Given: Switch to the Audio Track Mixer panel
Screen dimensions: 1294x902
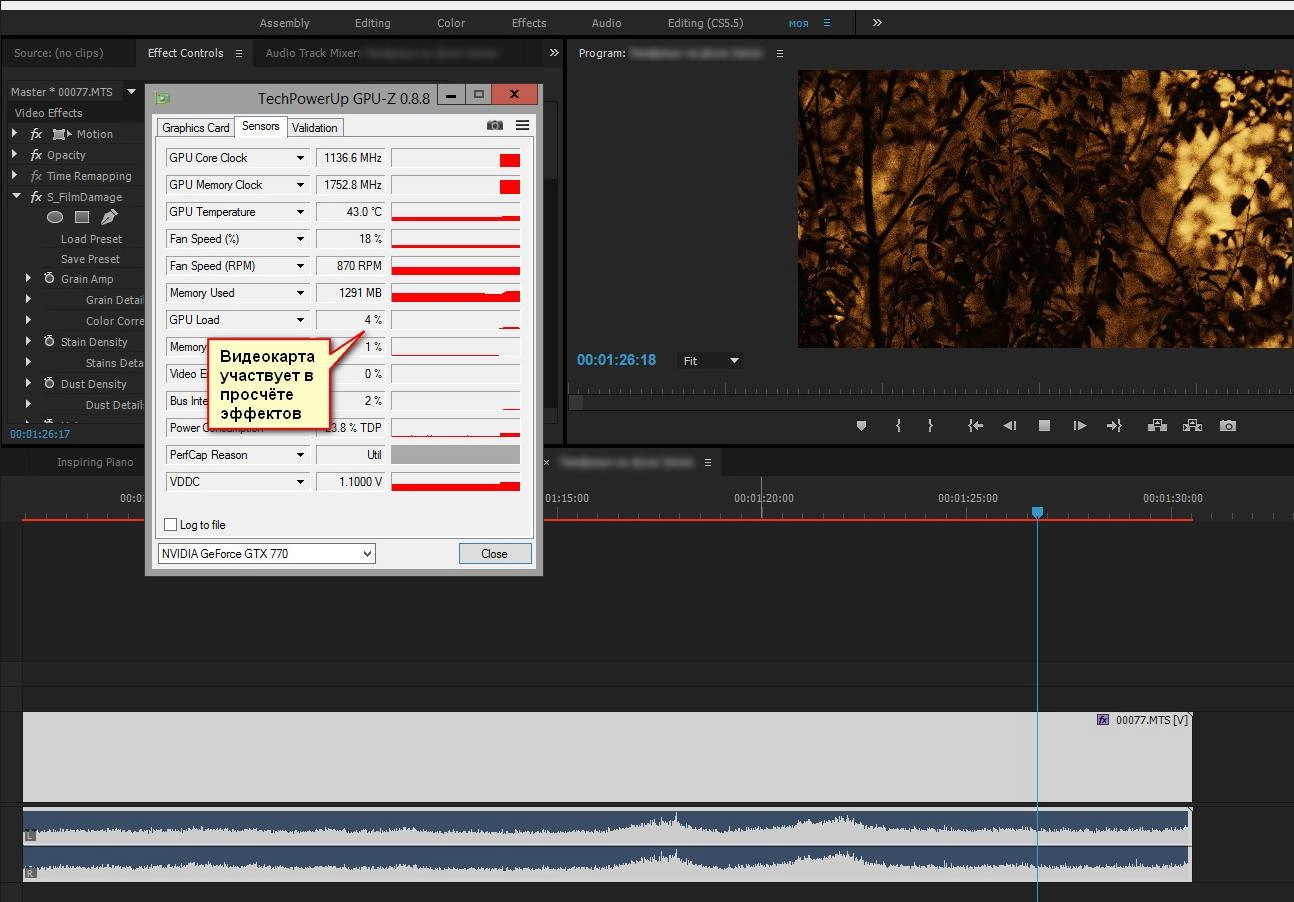Looking at the screenshot, I should pos(312,53).
